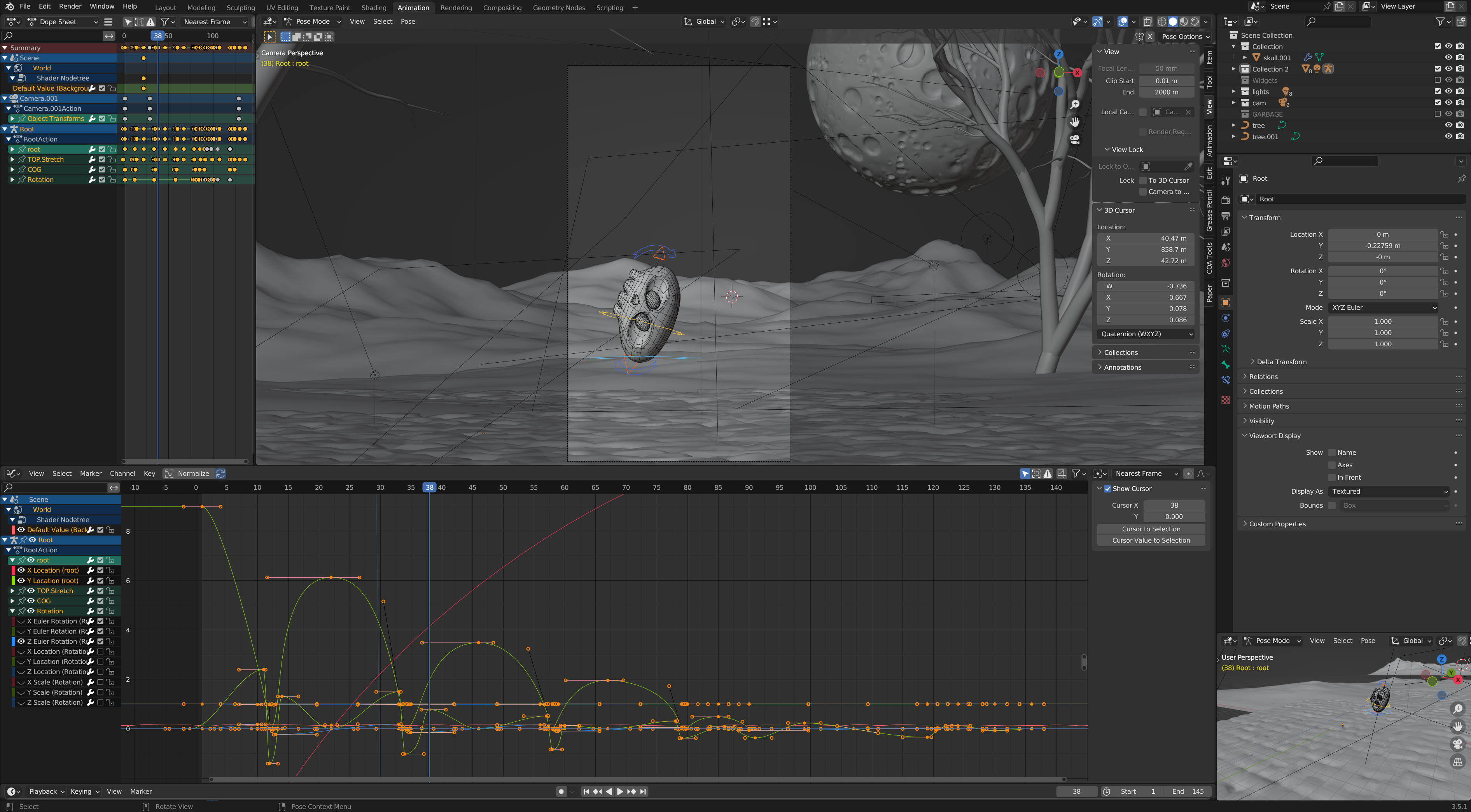Open the Channel menu in graph editor
The width and height of the screenshot is (1471, 812).
click(x=122, y=473)
